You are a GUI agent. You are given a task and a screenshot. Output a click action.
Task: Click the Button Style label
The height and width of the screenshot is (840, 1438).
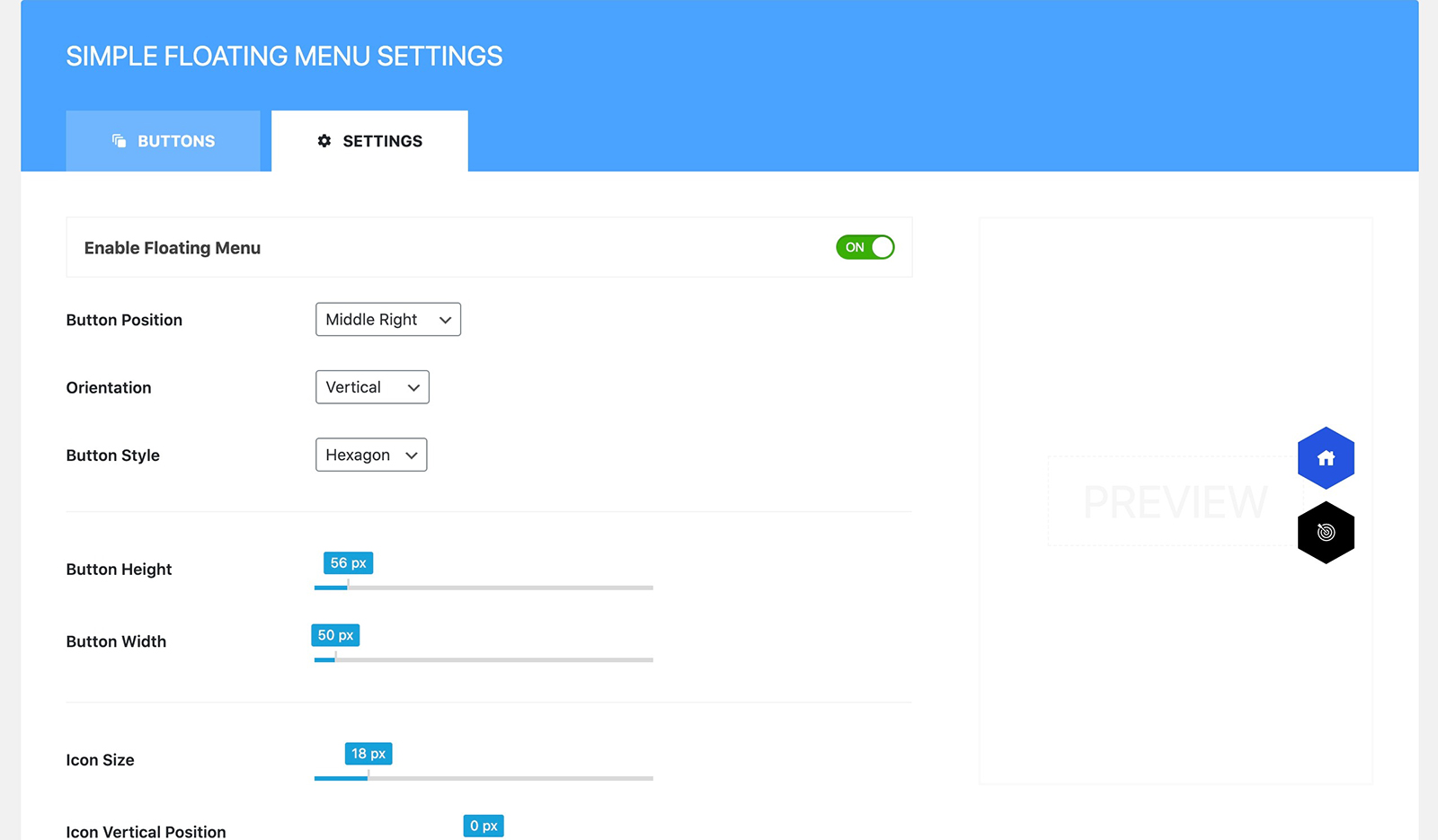(113, 455)
